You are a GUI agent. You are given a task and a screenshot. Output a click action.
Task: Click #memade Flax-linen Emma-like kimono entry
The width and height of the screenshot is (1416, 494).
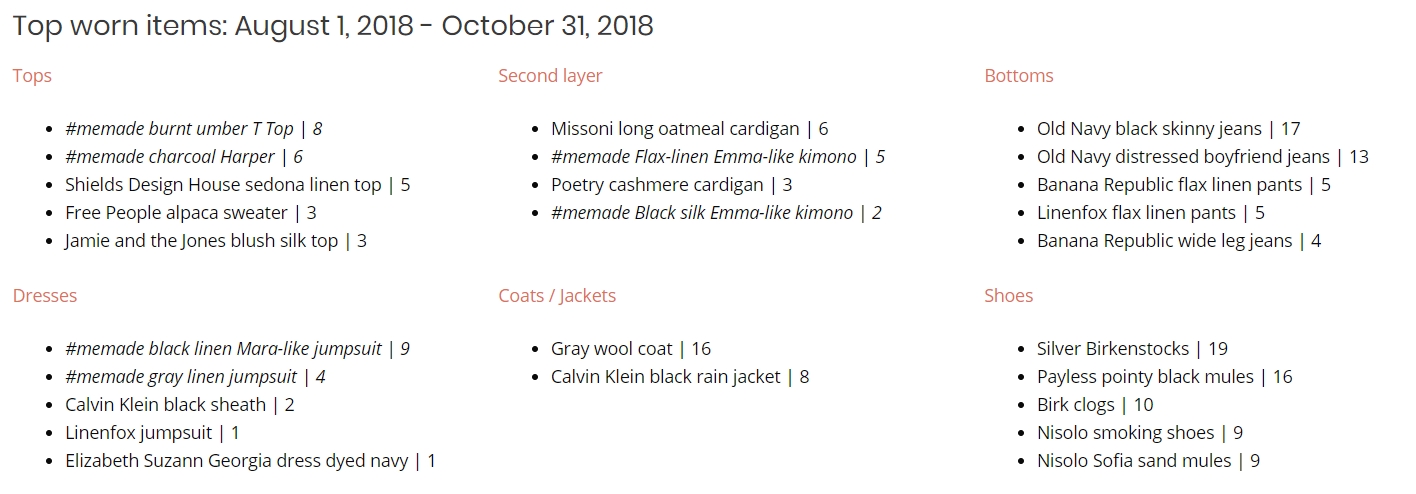[718, 157]
